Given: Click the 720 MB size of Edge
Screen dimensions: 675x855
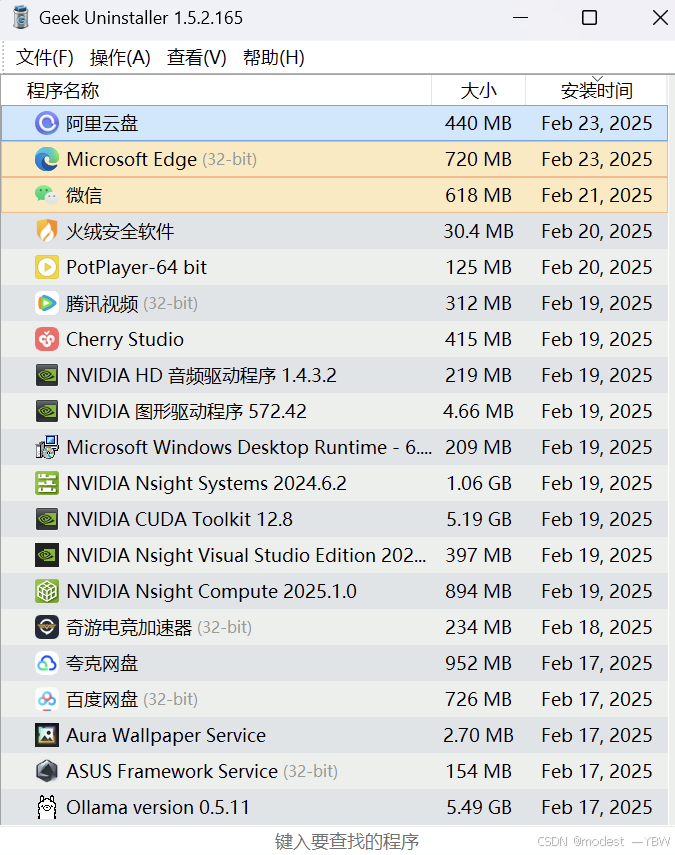Looking at the screenshot, I should coord(478,159).
